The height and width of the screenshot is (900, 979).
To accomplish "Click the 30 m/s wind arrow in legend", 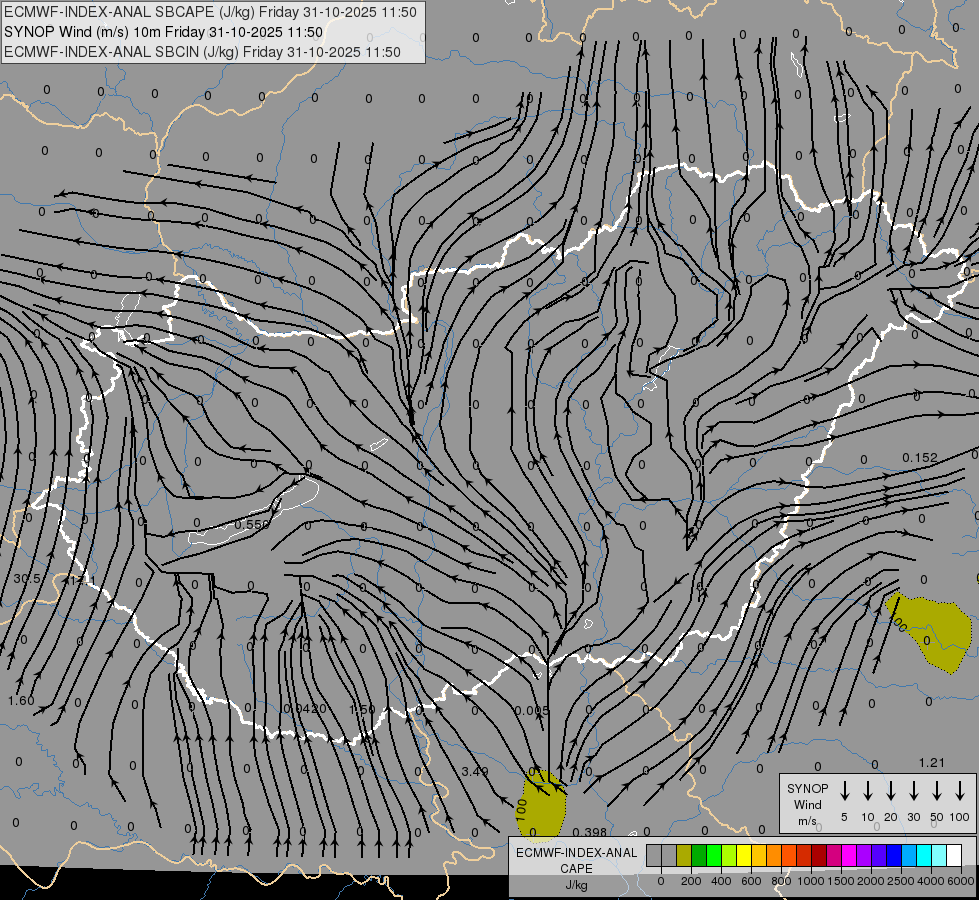I will 913,790.
